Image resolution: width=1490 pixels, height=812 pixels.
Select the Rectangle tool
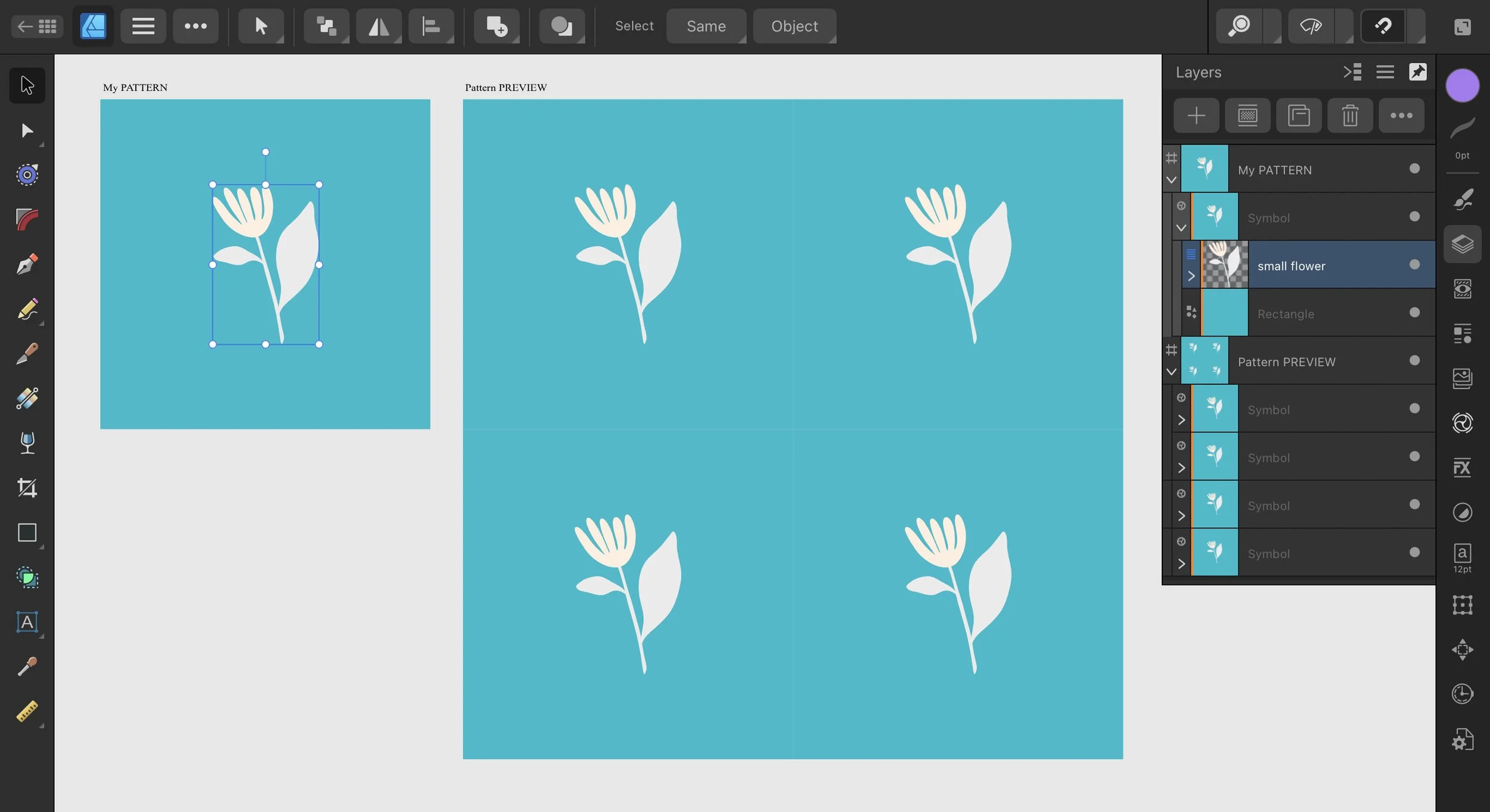[26, 532]
